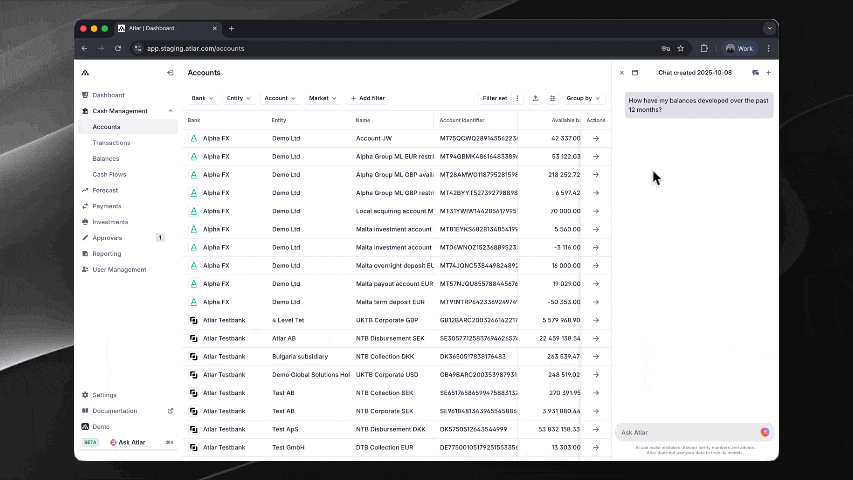Open a new browser tab
Screen dimensions: 853x480
click(x=231, y=28)
